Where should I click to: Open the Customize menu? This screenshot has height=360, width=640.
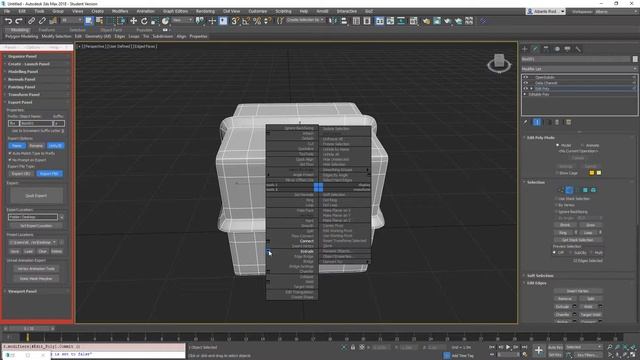(x=258, y=11)
